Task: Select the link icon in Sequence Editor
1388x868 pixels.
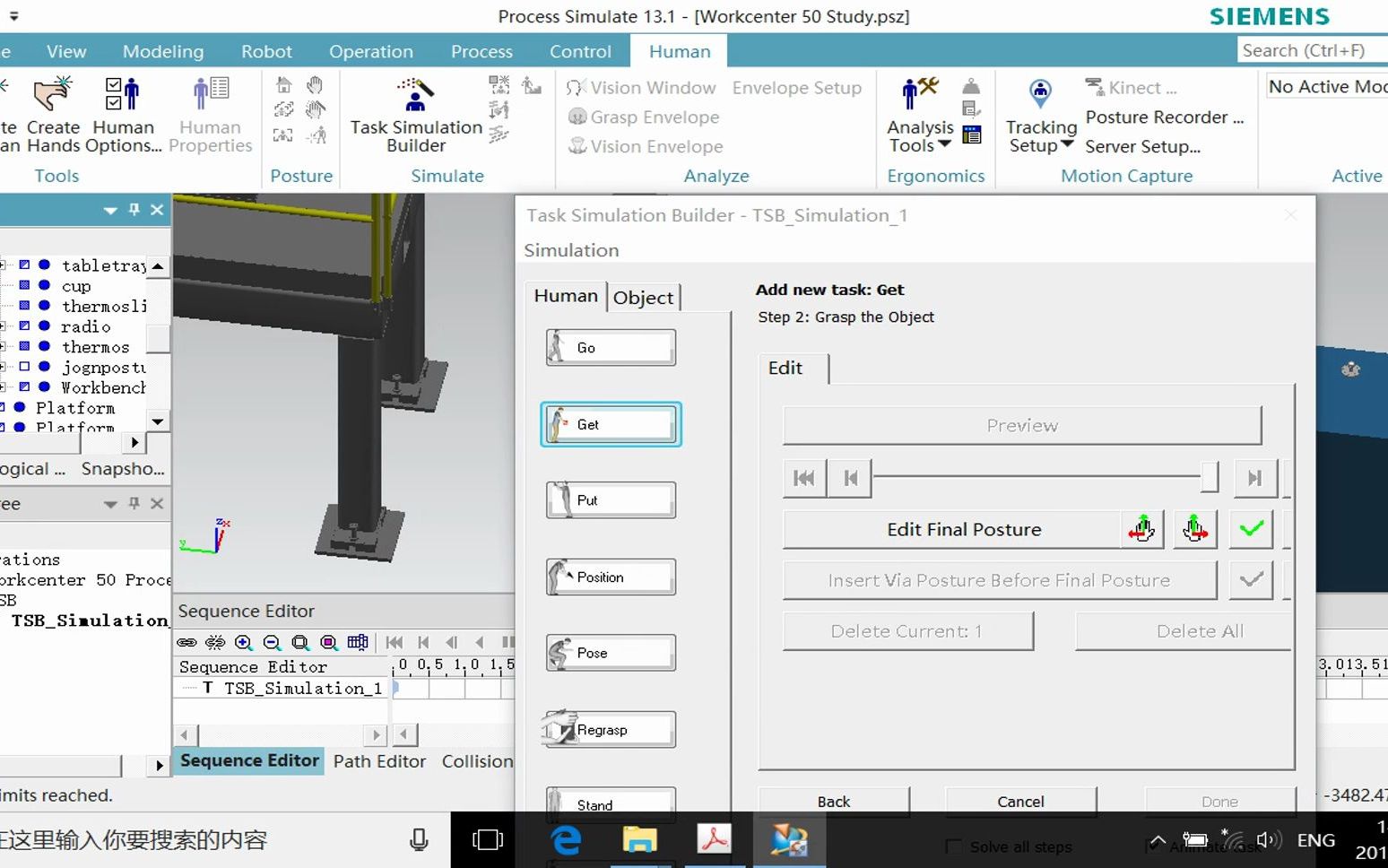Action: coord(187,642)
